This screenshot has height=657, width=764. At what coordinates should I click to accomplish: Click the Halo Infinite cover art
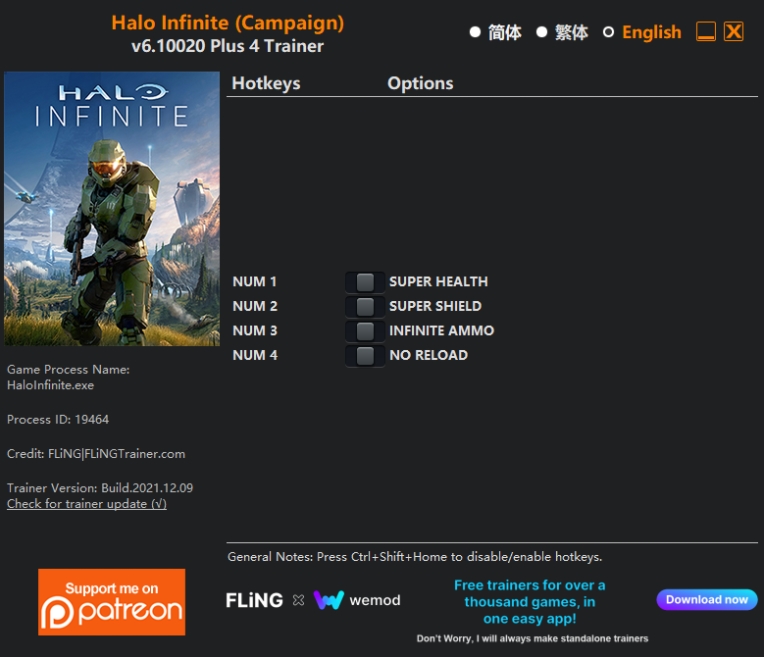(x=112, y=209)
